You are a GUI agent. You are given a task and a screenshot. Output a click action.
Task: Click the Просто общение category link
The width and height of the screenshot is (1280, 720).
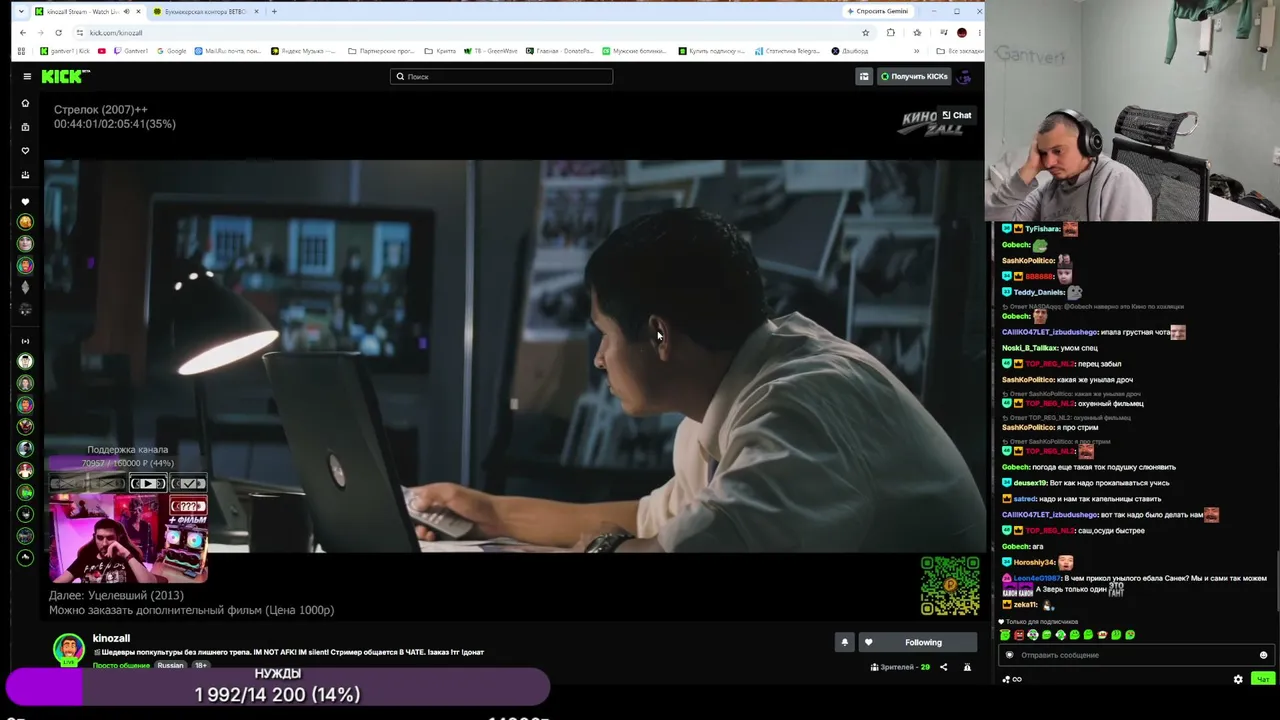(121, 665)
